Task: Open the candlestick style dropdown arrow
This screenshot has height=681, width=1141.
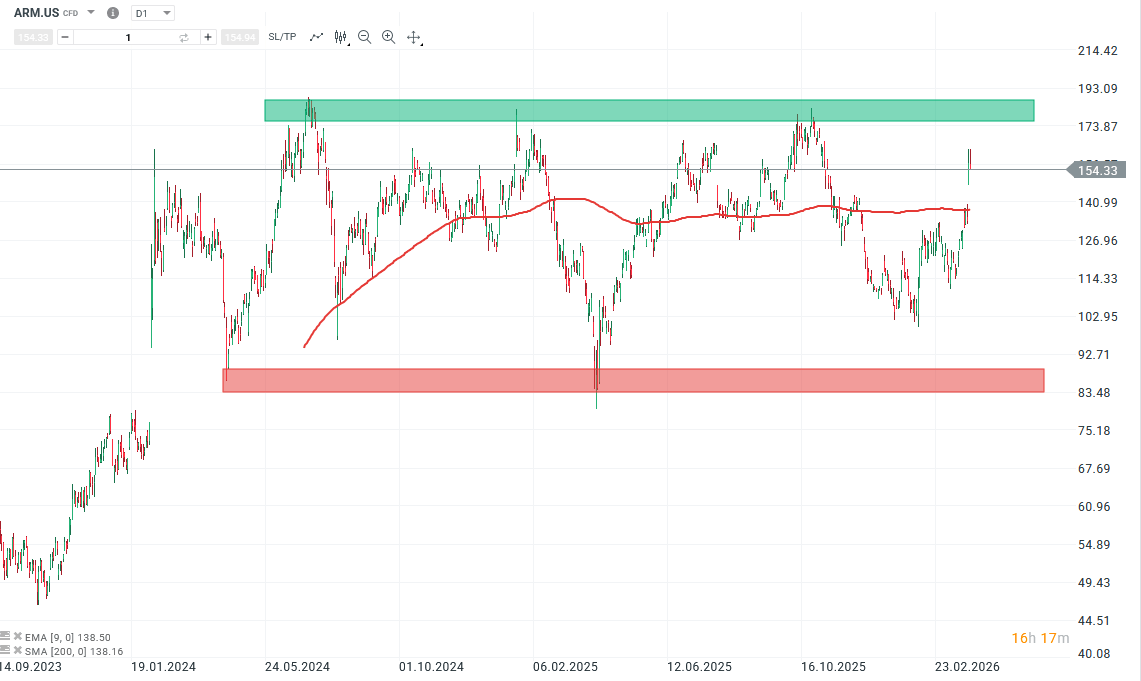Action: coord(347,43)
